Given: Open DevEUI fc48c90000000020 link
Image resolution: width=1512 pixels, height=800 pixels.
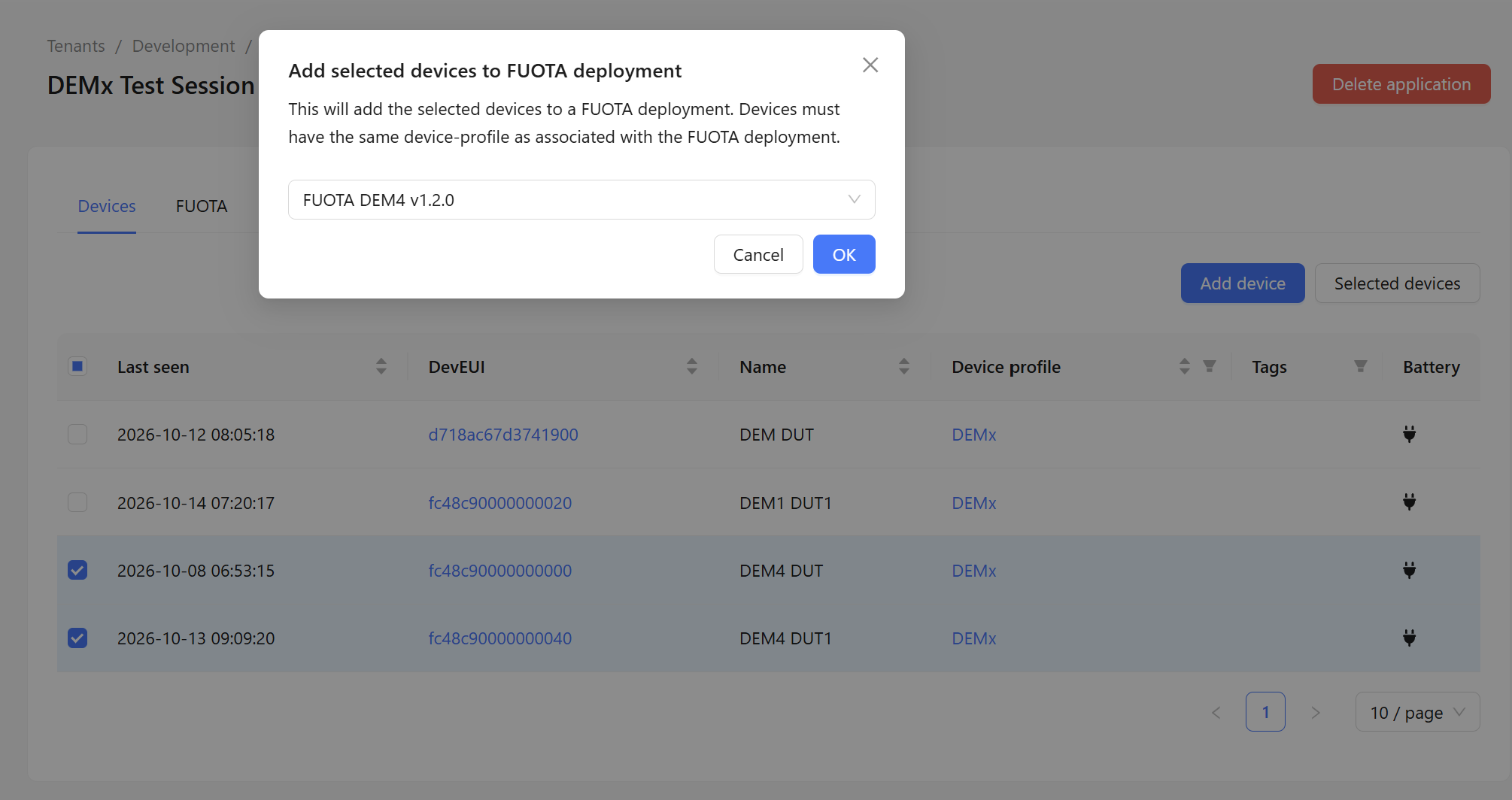Looking at the screenshot, I should (x=500, y=503).
